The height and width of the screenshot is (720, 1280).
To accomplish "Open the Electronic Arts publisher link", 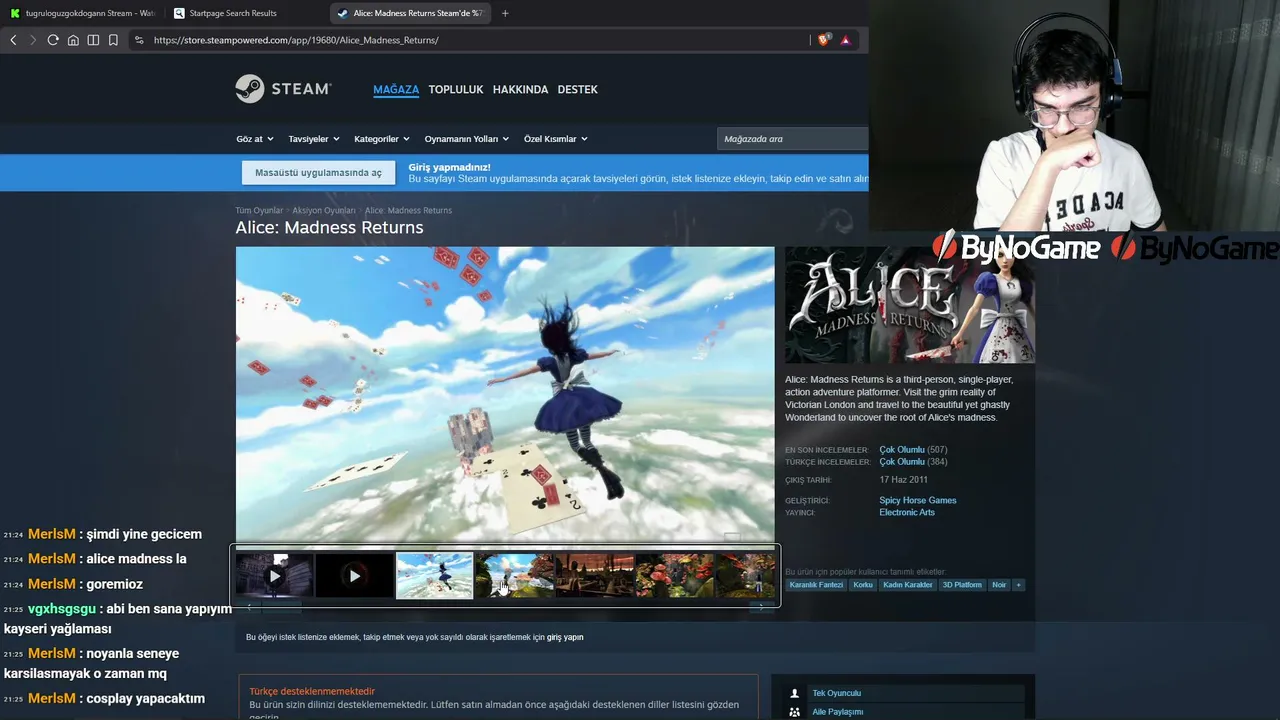I will point(907,512).
